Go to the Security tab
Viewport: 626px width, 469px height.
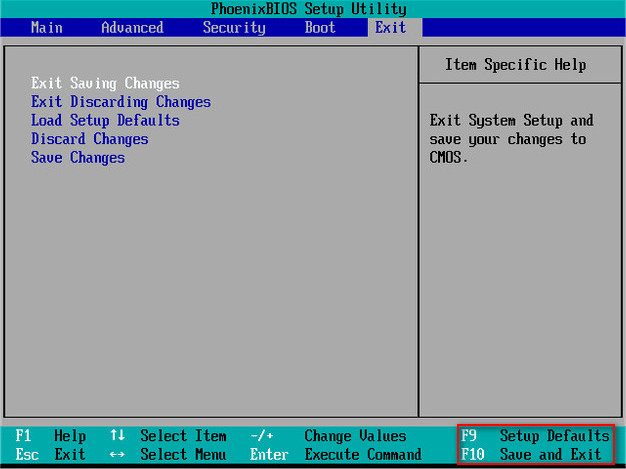click(233, 27)
